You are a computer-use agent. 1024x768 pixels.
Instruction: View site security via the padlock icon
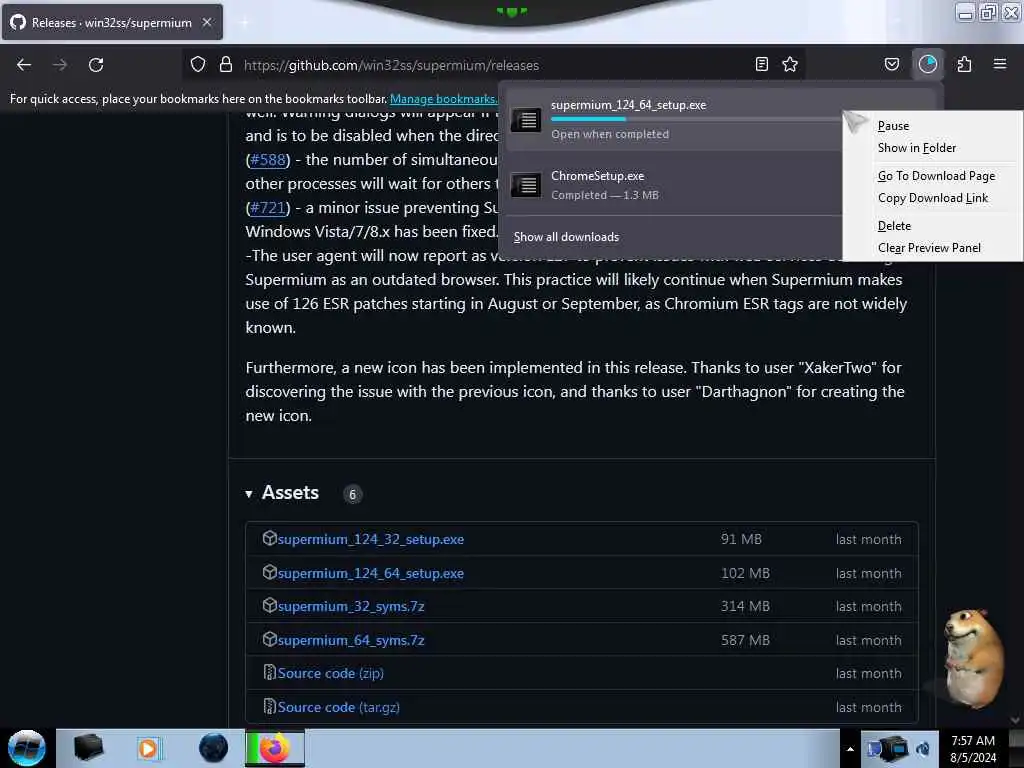(226, 65)
